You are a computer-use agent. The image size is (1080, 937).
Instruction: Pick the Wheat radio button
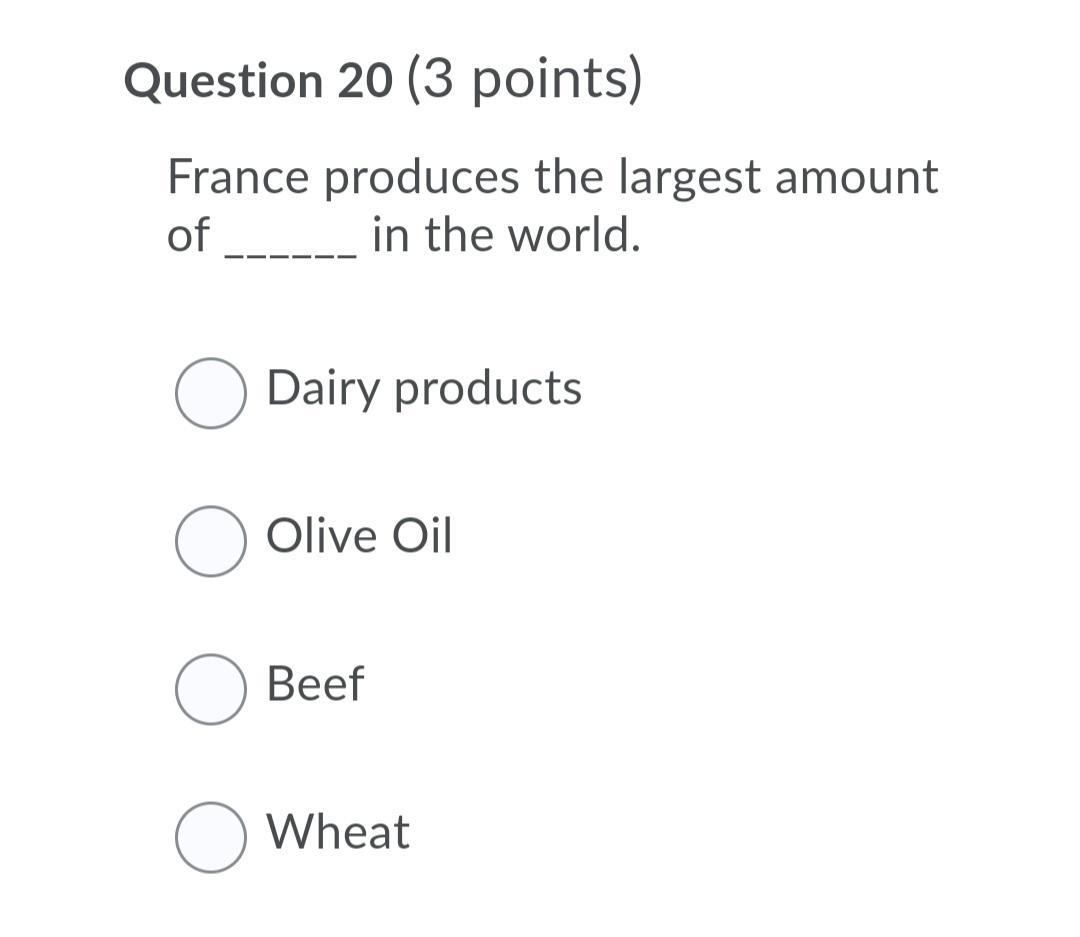211,837
